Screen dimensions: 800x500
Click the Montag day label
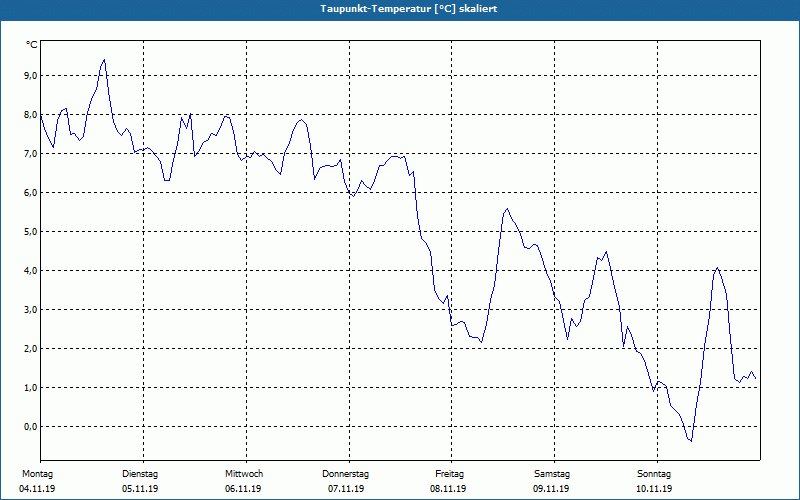[x=37, y=474]
